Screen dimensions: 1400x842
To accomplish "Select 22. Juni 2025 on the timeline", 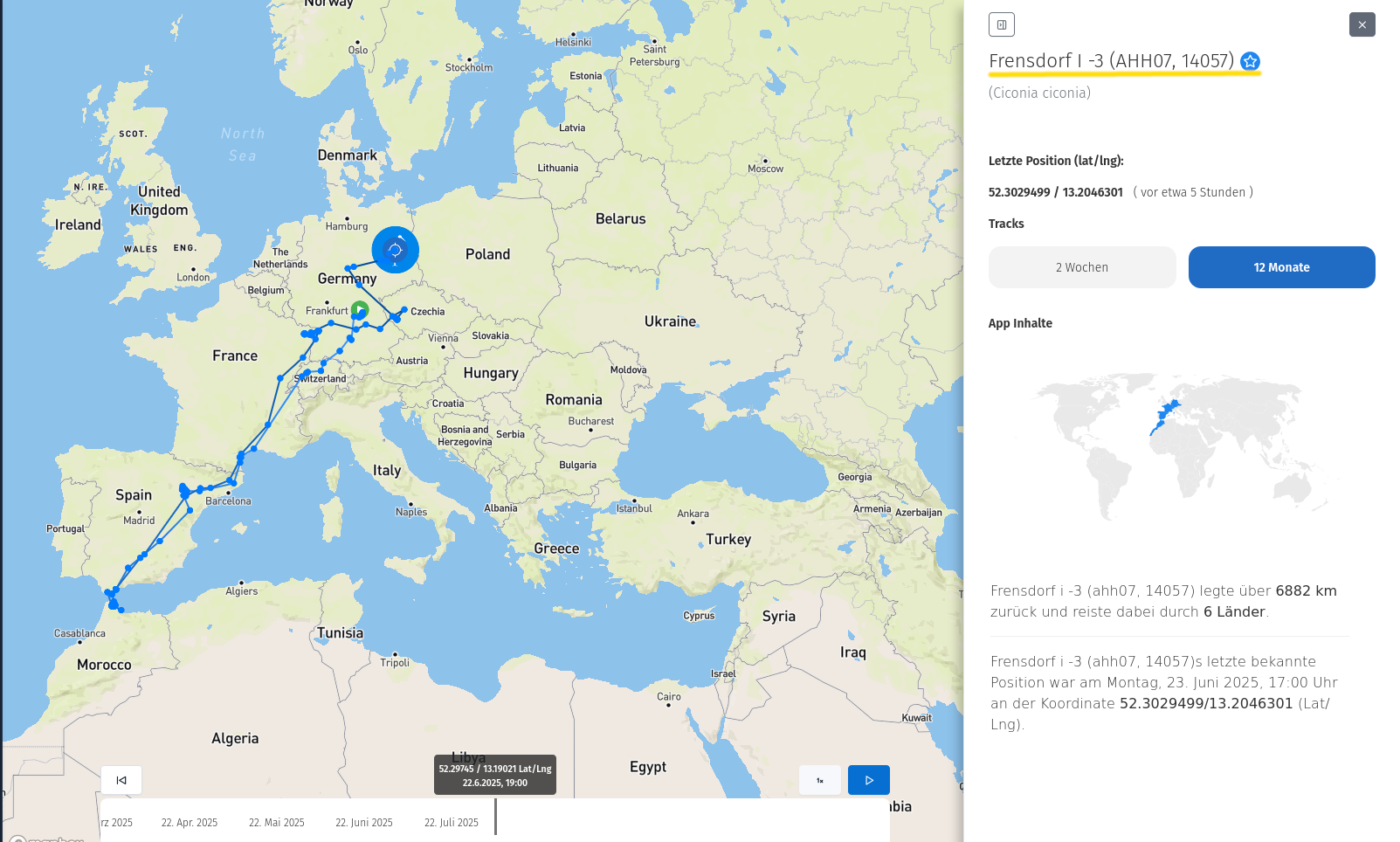I will (x=364, y=823).
